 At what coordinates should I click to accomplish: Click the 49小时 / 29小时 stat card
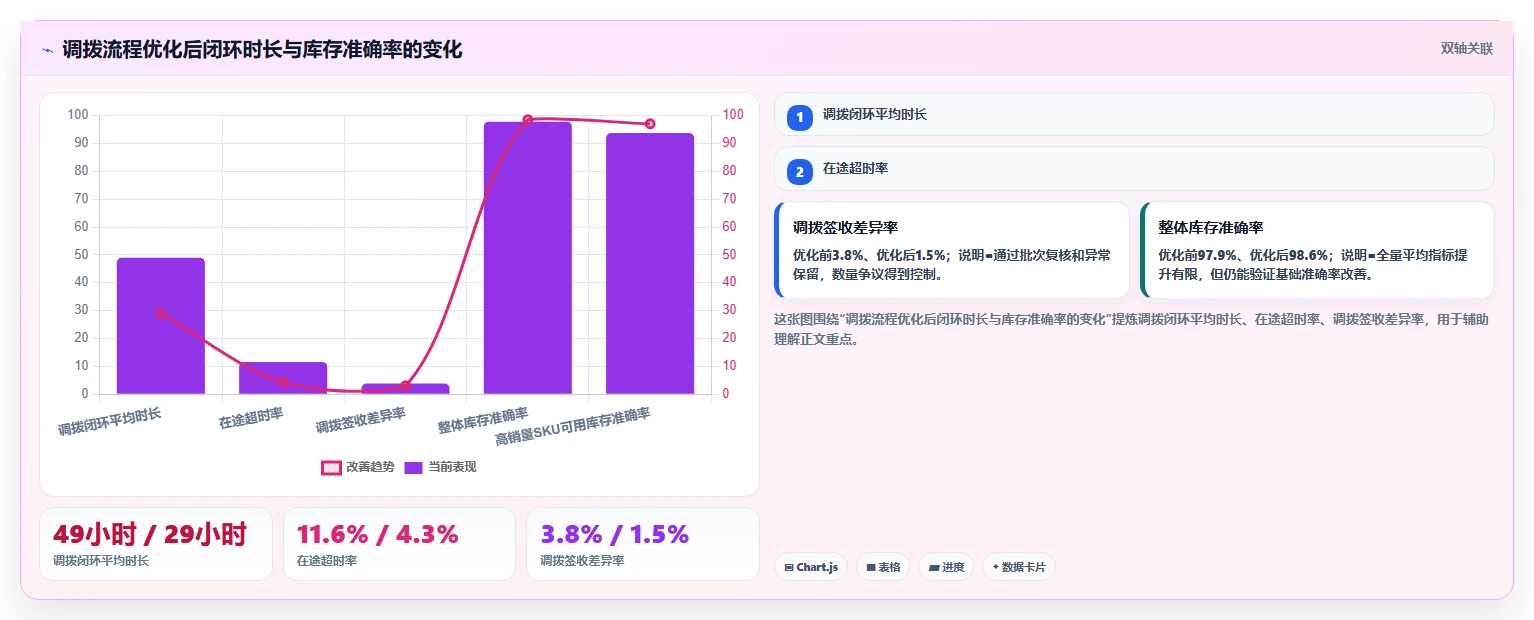pos(156,544)
